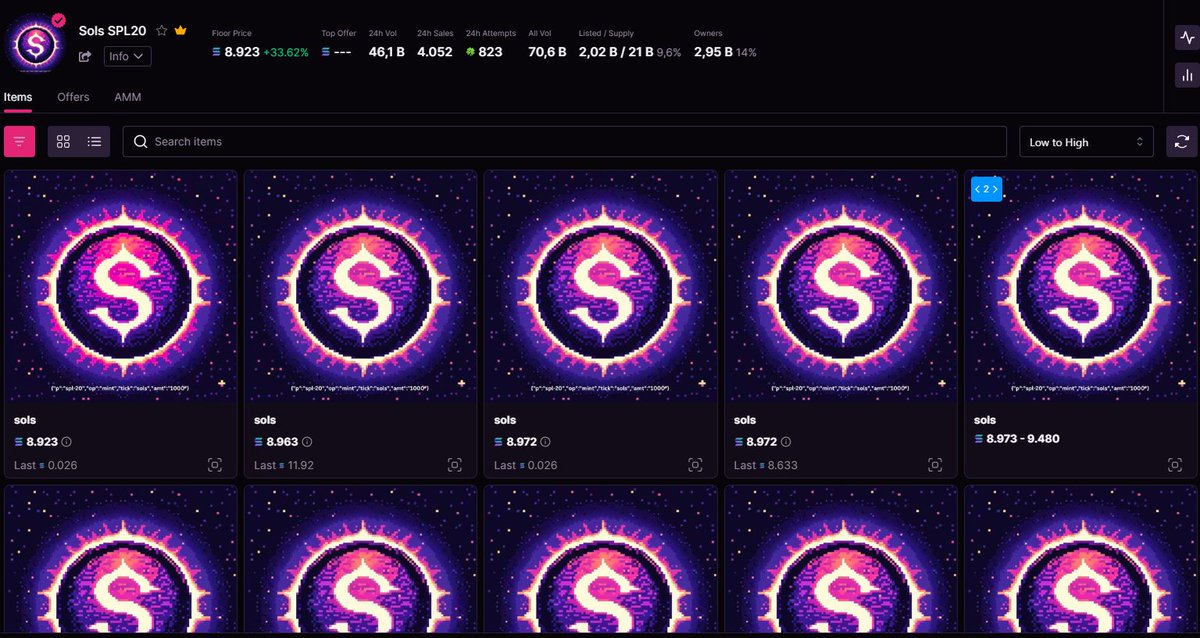Click the Sols SPL20 collection title
Screen dimensions: 1200x638
pyautogui.click(x=112, y=31)
